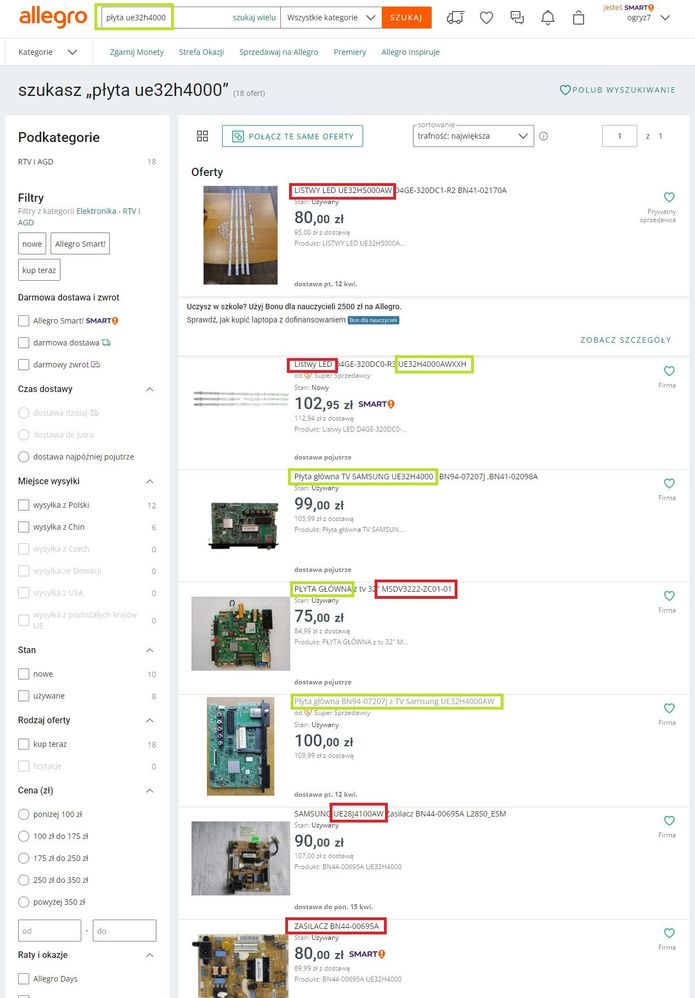Apply Allegro Smart! quick filter chip
The height and width of the screenshot is (998, 695).
(80, 244)
